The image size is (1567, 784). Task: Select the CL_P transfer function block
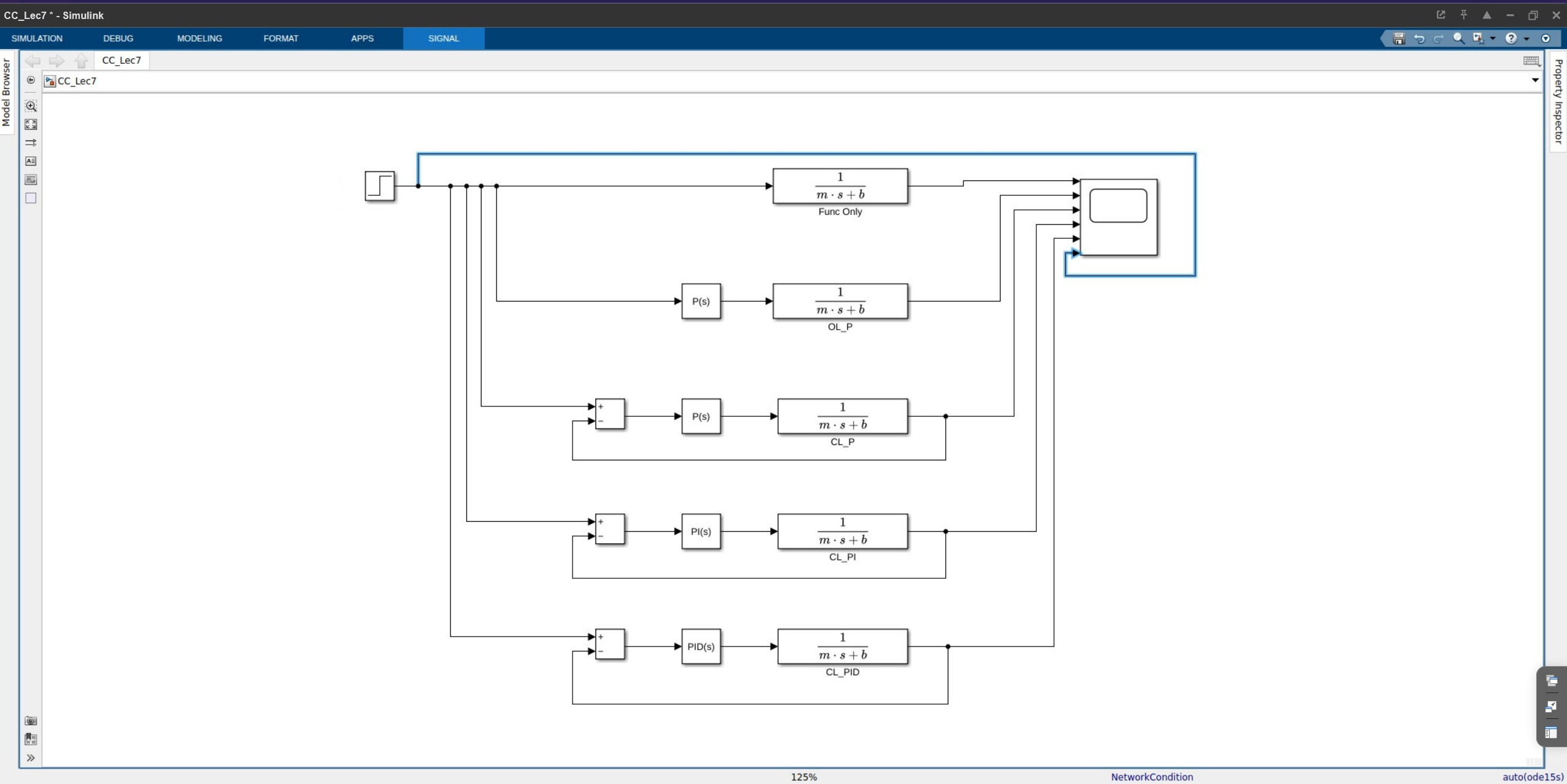tap(842, 416)
